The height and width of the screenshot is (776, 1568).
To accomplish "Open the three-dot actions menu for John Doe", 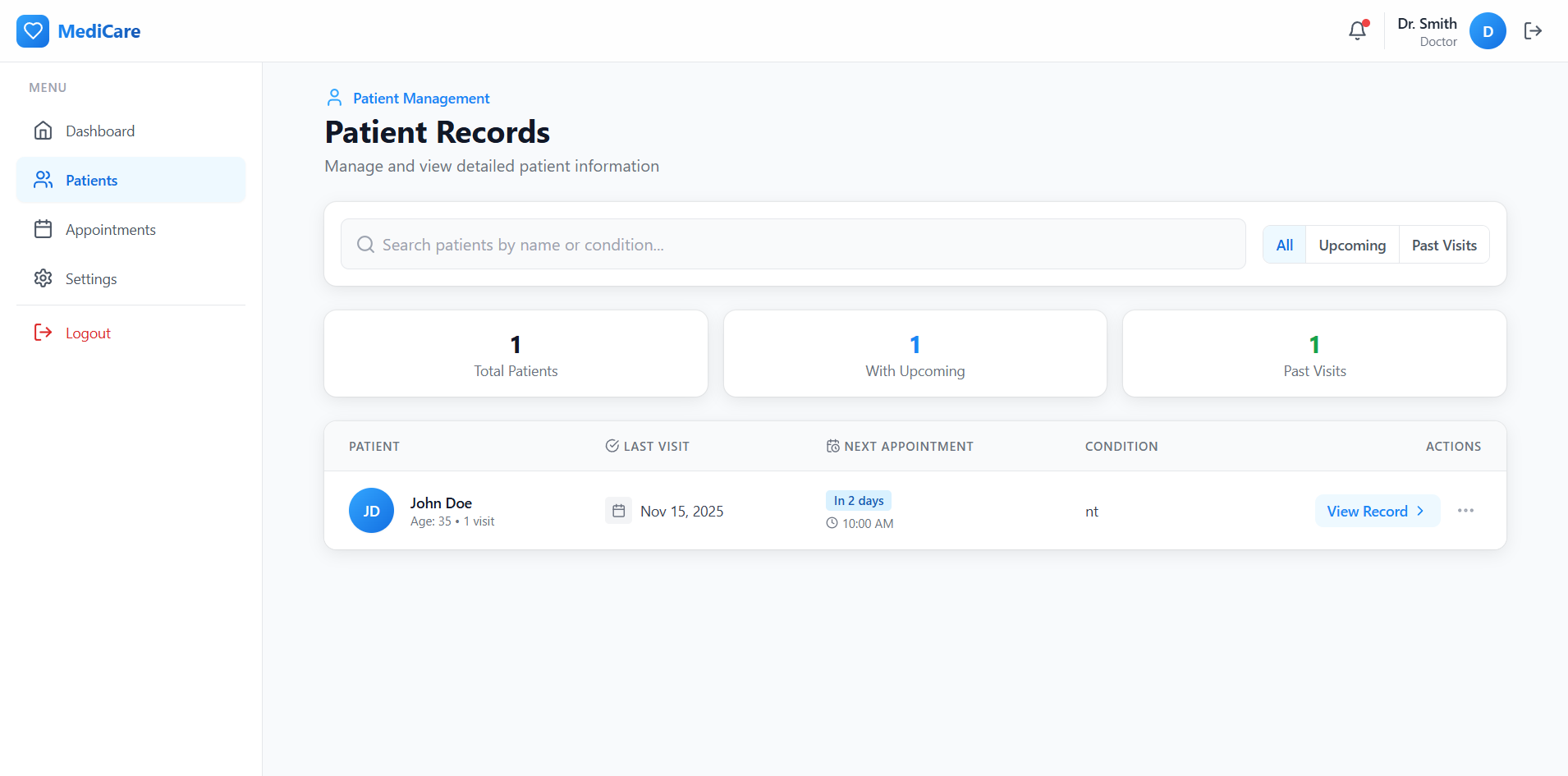I will pos(1465,511).
